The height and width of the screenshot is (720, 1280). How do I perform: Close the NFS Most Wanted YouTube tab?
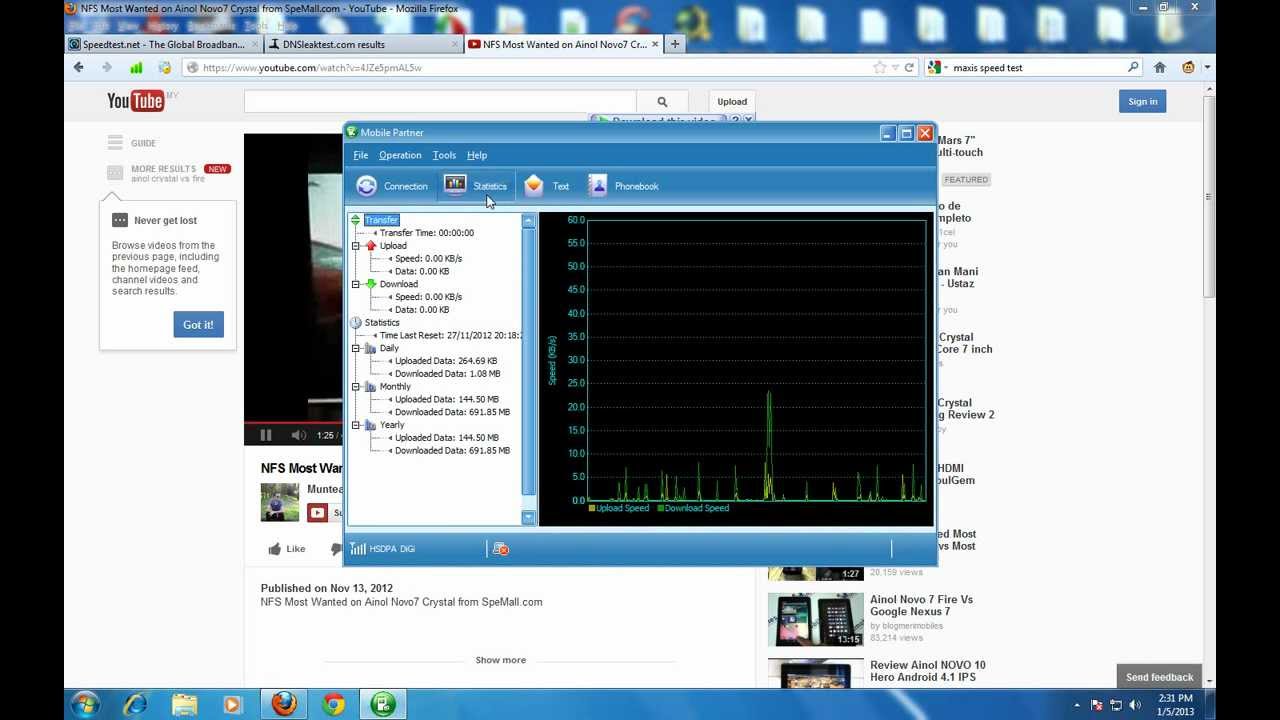[655, 44]
